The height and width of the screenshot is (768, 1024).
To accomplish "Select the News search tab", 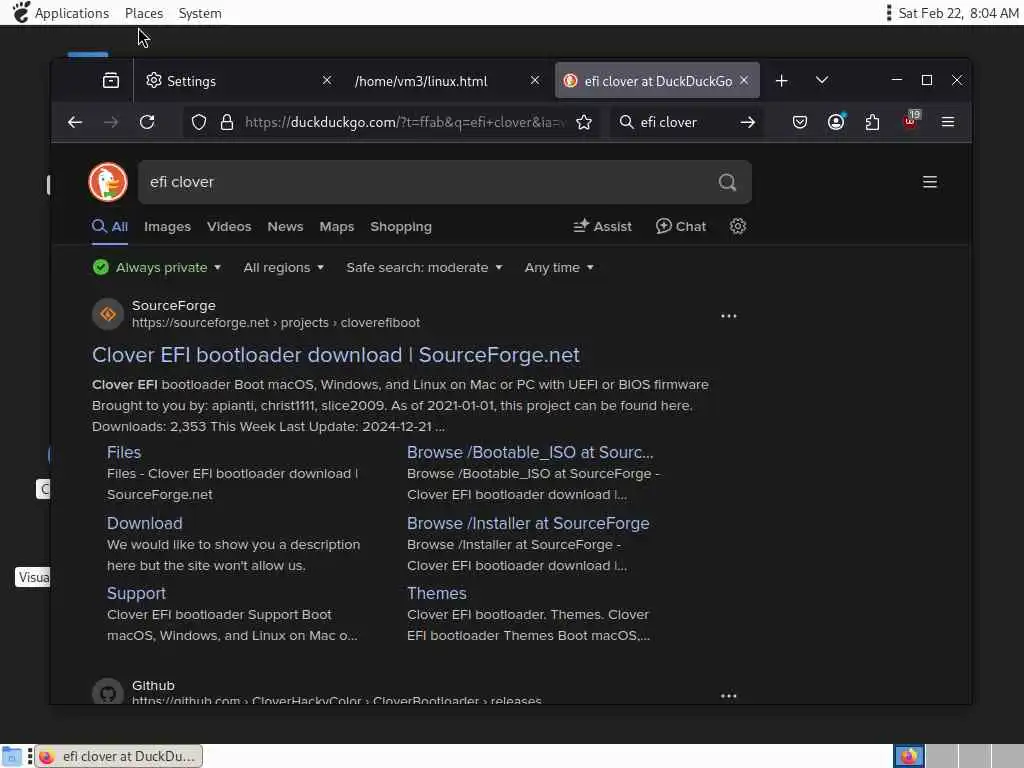I will [285, 227].
